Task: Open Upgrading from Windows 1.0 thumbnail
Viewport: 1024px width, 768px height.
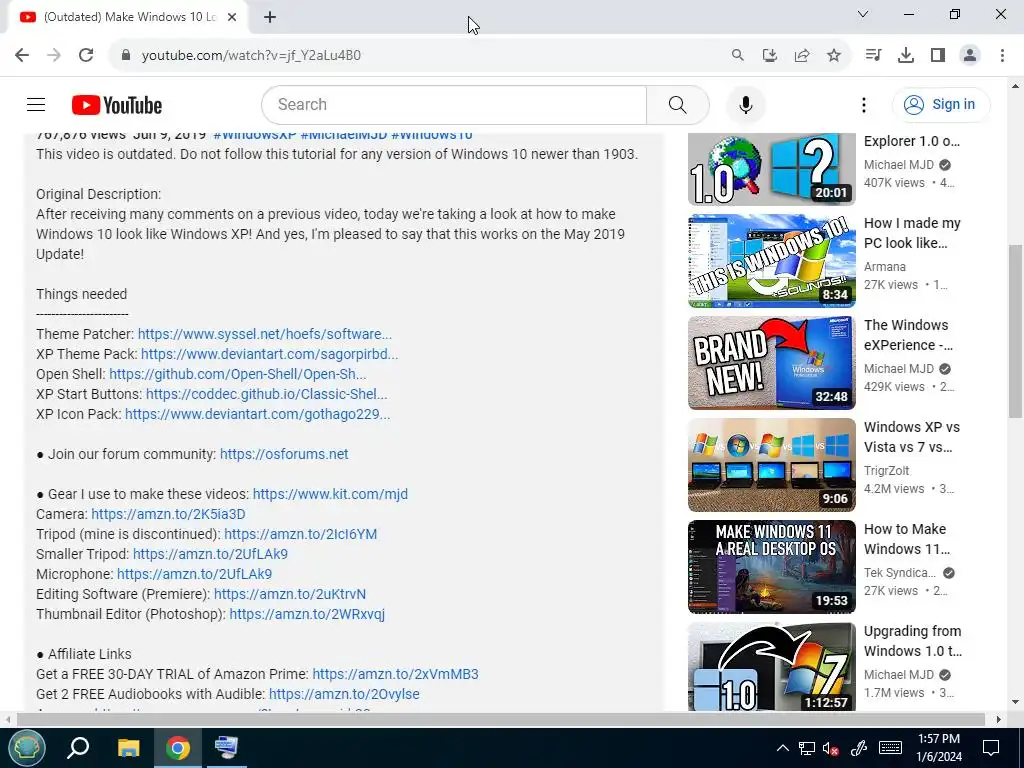Action: click(771, 666)
